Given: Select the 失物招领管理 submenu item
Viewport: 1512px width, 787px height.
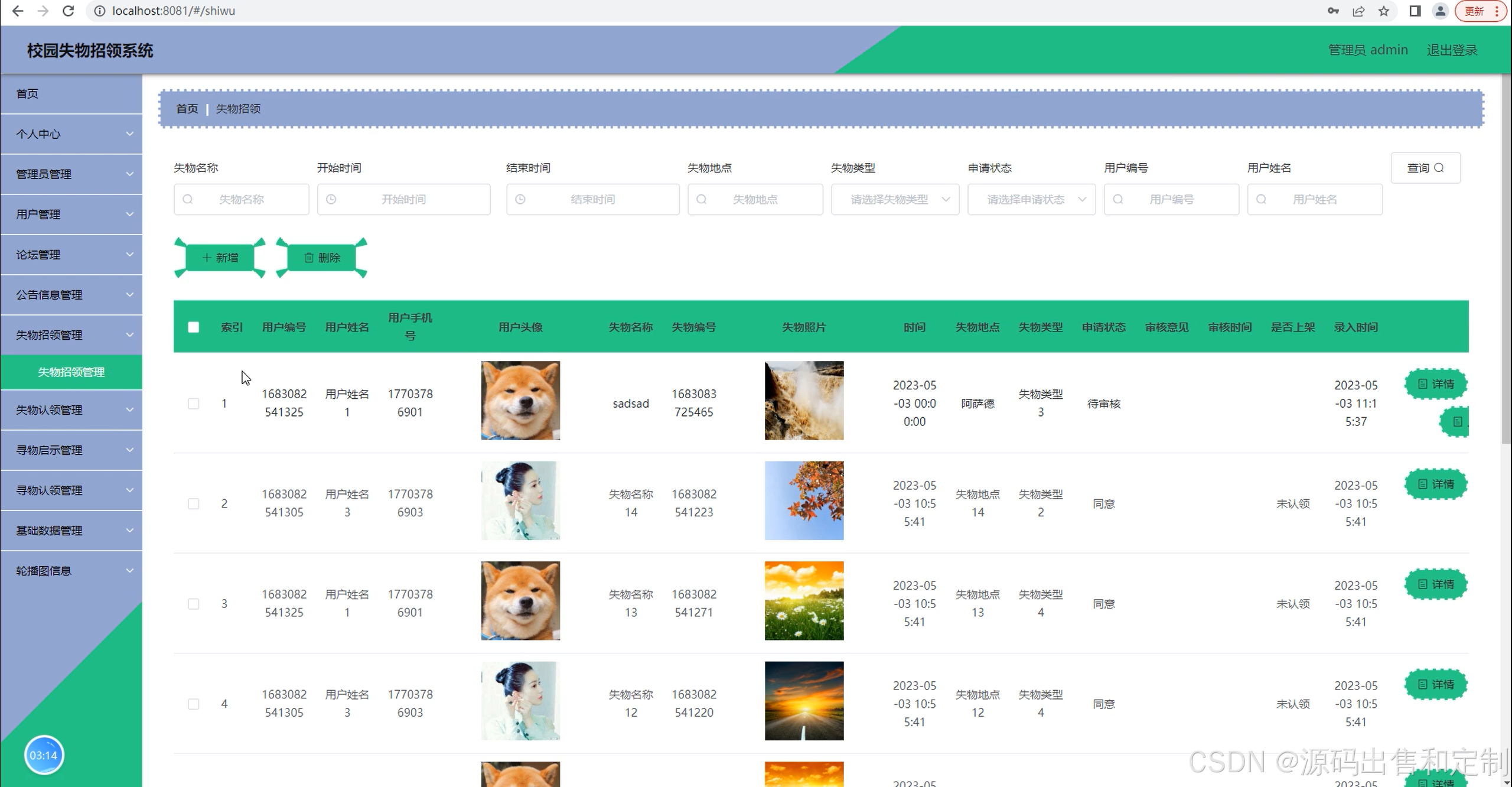Looking at the screenshot, I should tap(71, 372).
